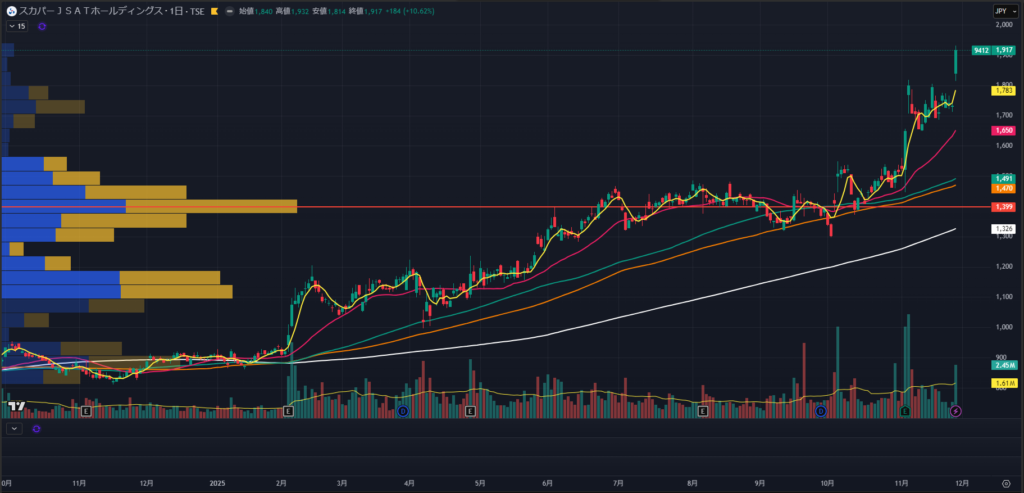Click the yellow 1,783 moving average label
This screenshot has width=1024, height=493.
coord(1003,91)
